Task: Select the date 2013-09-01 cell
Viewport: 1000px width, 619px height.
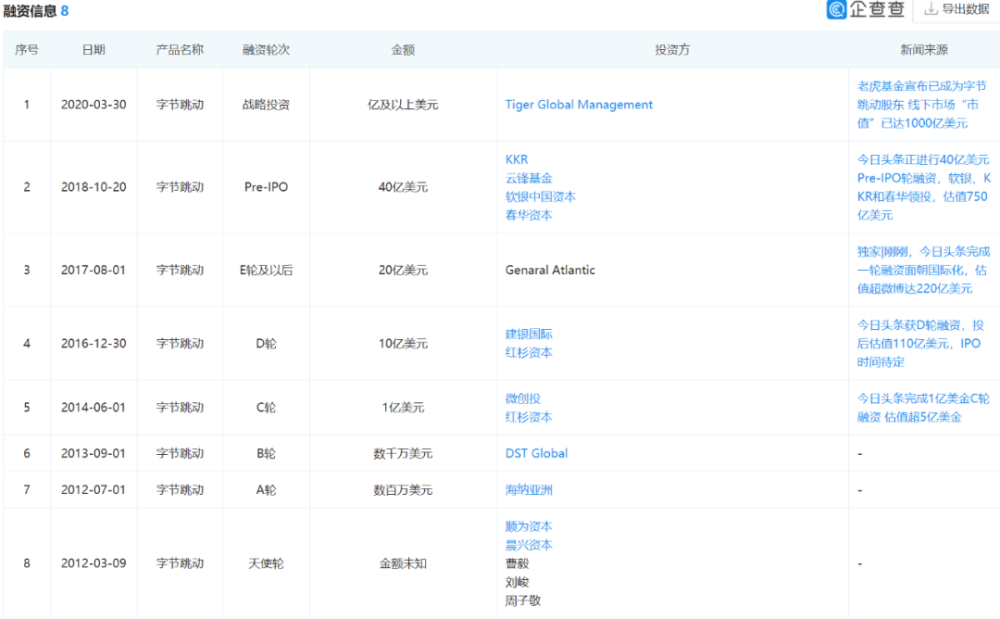Action: (94, 453)
